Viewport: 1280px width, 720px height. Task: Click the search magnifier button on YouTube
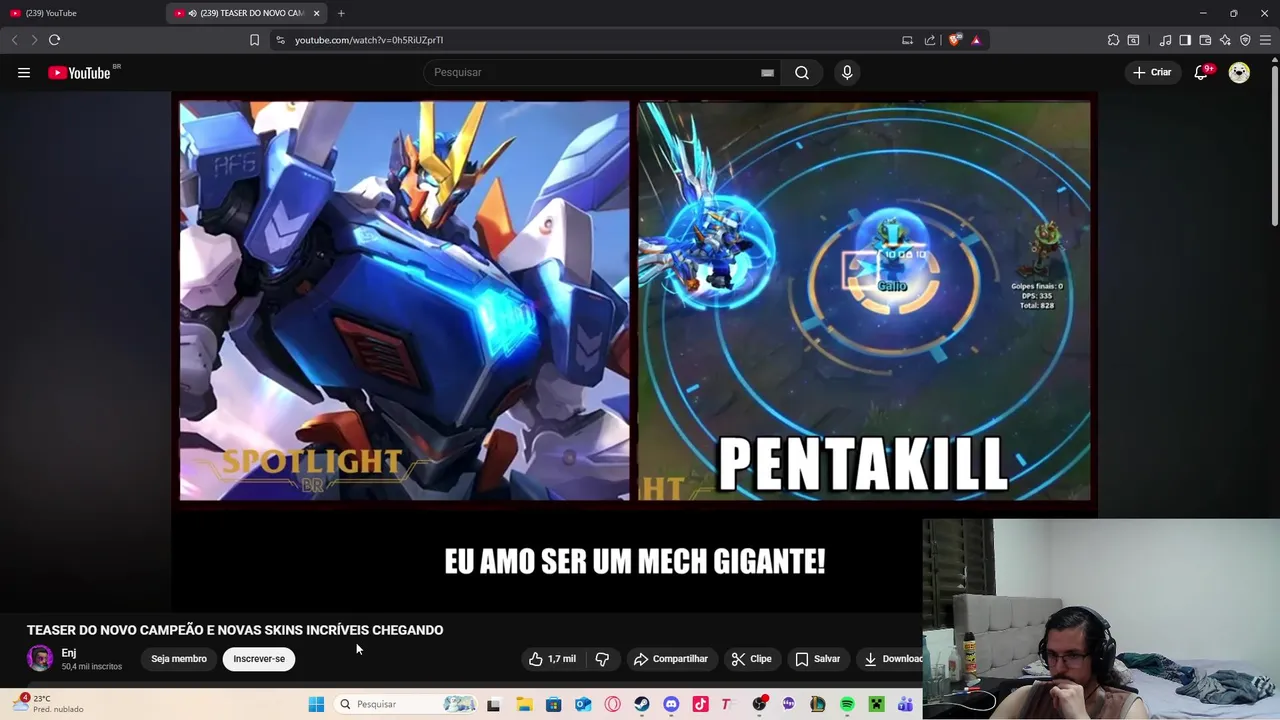coord(802,72)
